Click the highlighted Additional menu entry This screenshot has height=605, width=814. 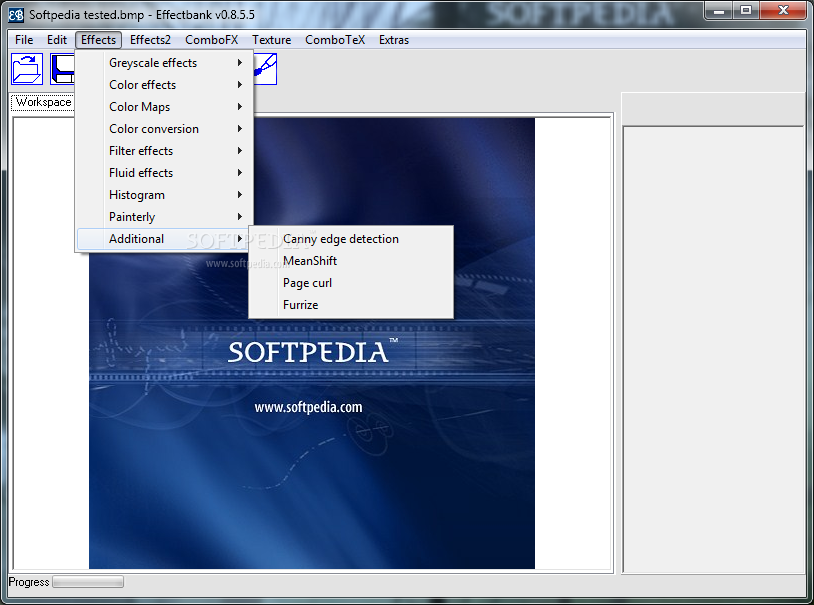tap(164, 239)
